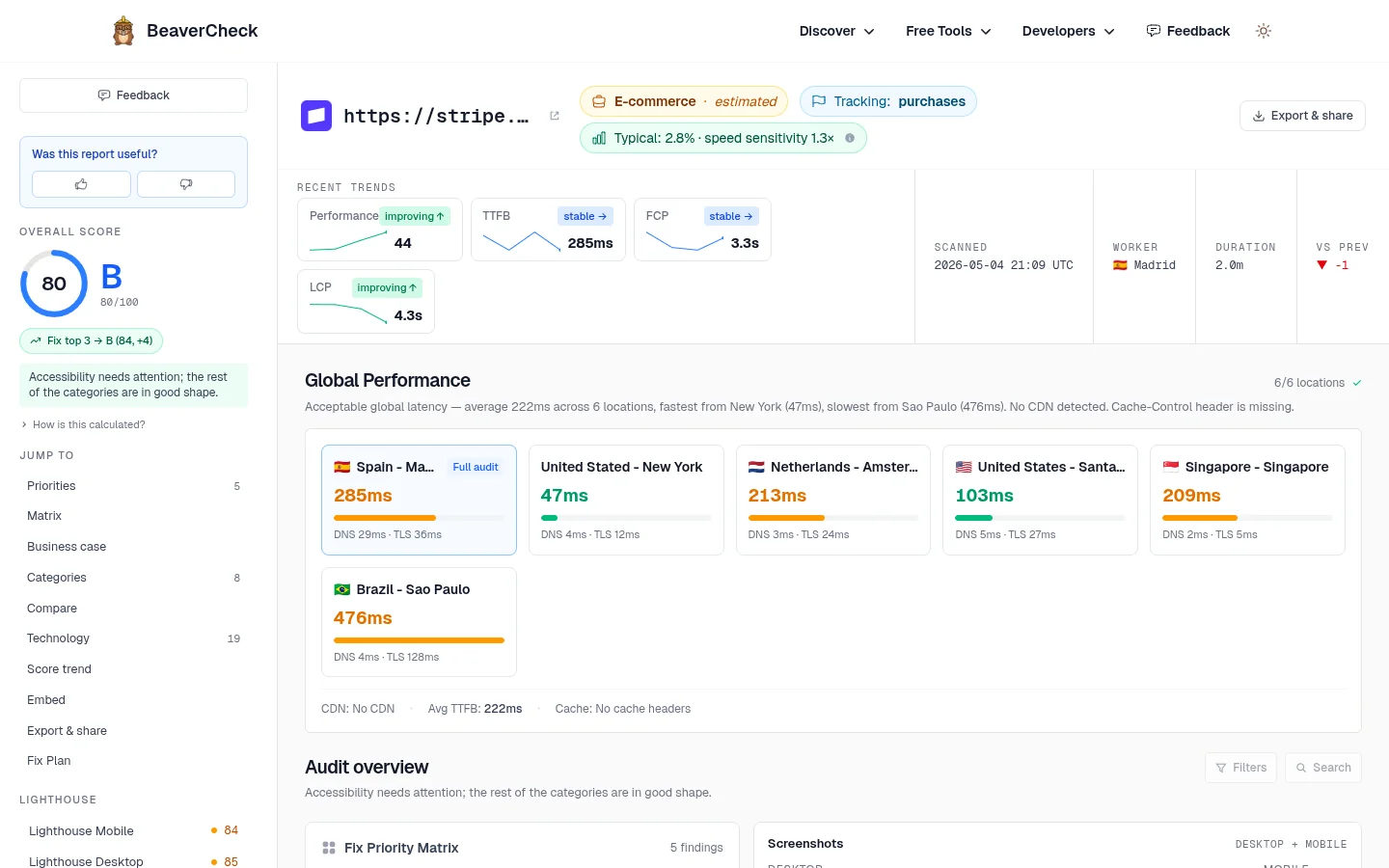The image size is (1389, 868).
Task: Click the Screenshots panel heading
Action: (x=805, y=844)
